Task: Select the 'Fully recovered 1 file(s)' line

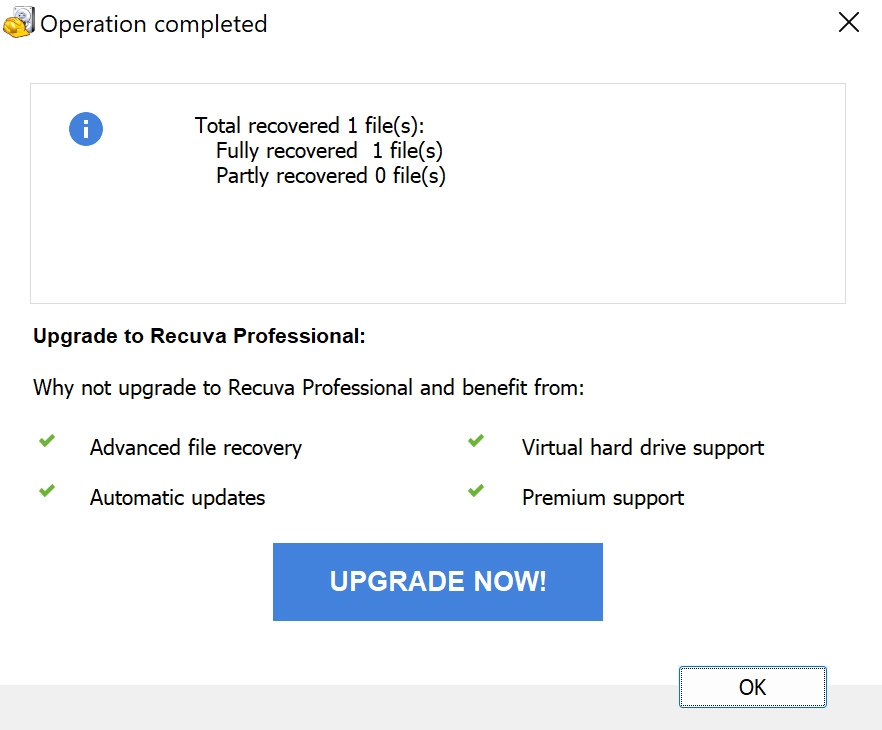Action: click(x=330, y=151)
